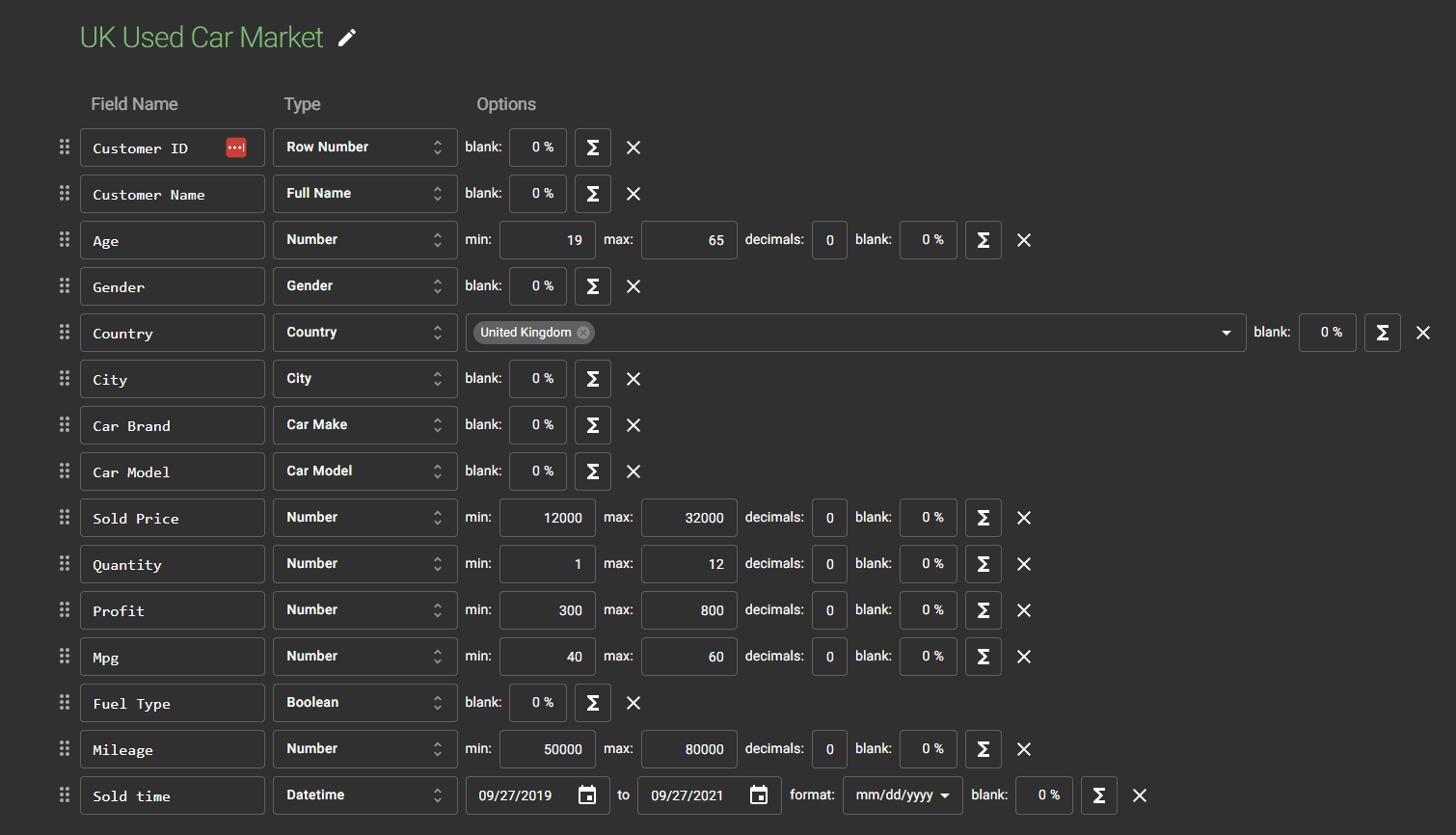Click the Sold time field name box
Viewport: 1456px width, 835px height.
(173, 795)
